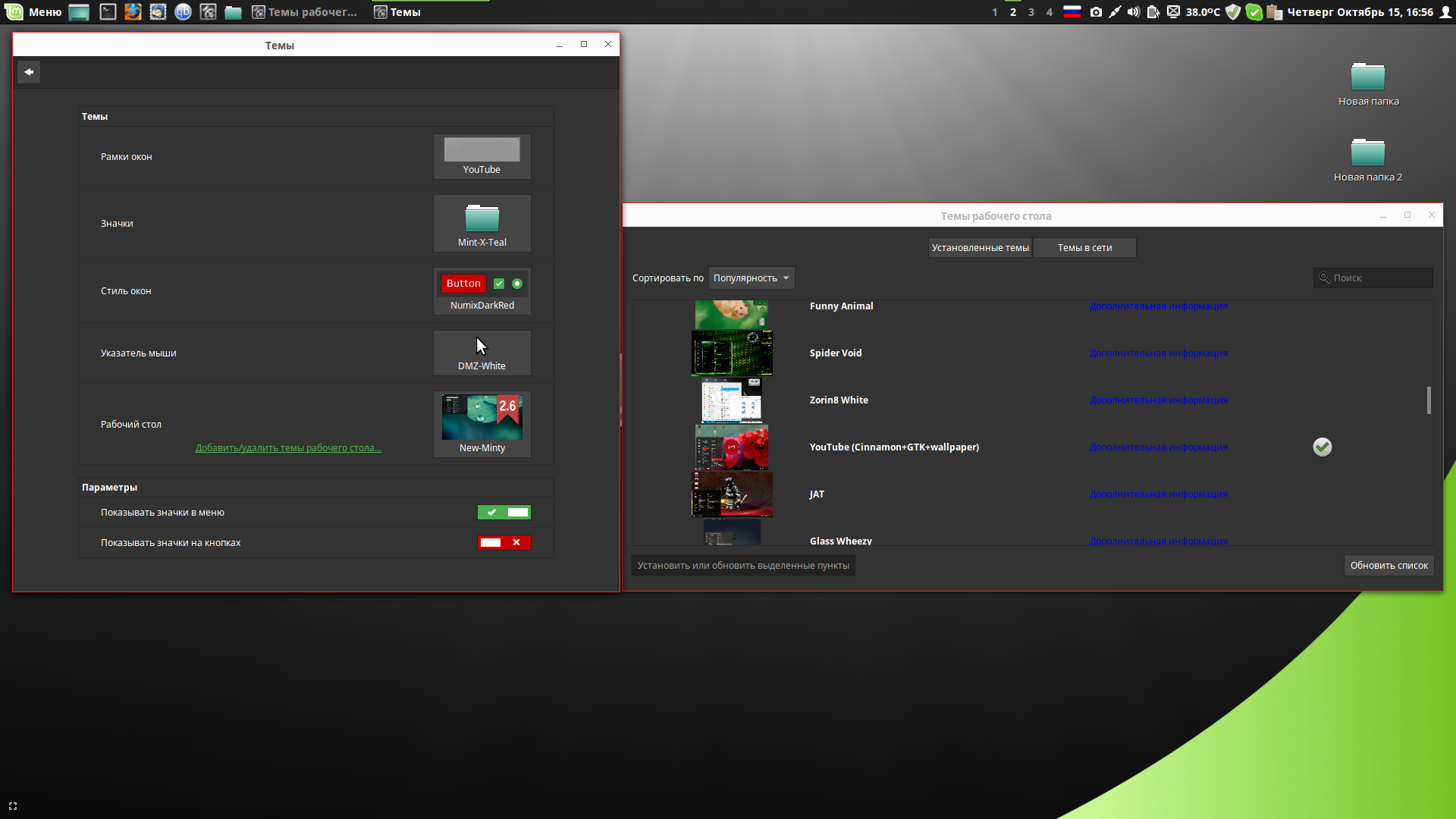
Task: Open the sound volume tray icon
Action: coord(1133,12)
